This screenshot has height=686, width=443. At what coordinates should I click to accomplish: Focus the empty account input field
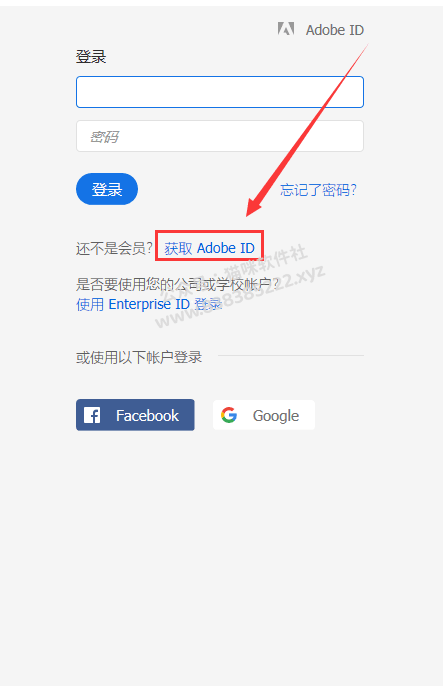pos(220,92)
